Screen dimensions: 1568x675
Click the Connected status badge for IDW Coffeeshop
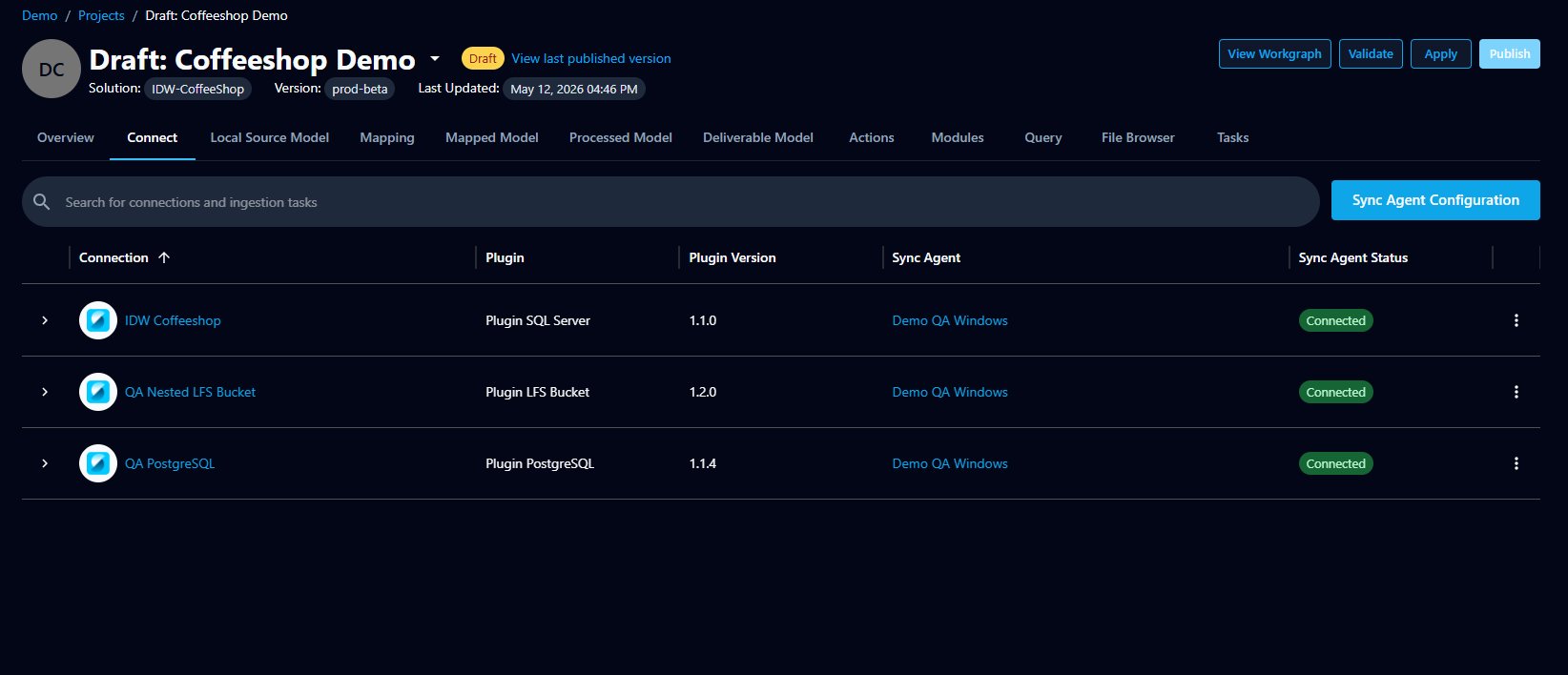click(x=1335, y=320)
